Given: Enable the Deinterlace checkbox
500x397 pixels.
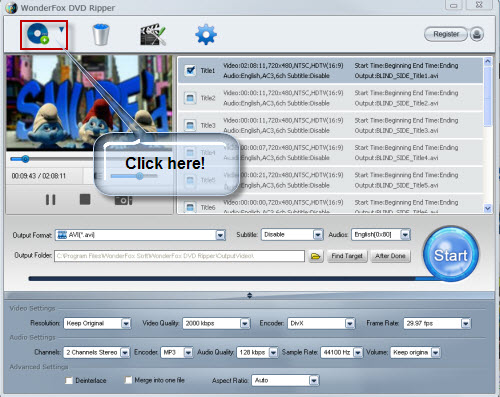Looking at the screenshot, I should 69,380.
